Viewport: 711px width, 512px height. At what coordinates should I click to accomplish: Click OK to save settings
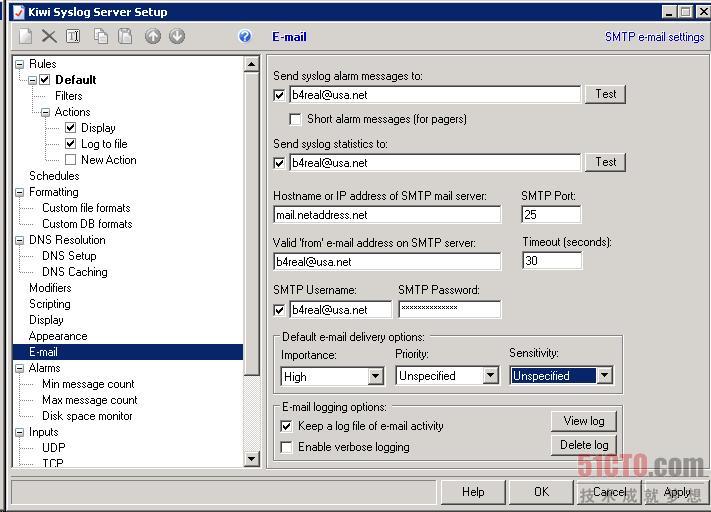pyautogui.click(x=541, y=492)
